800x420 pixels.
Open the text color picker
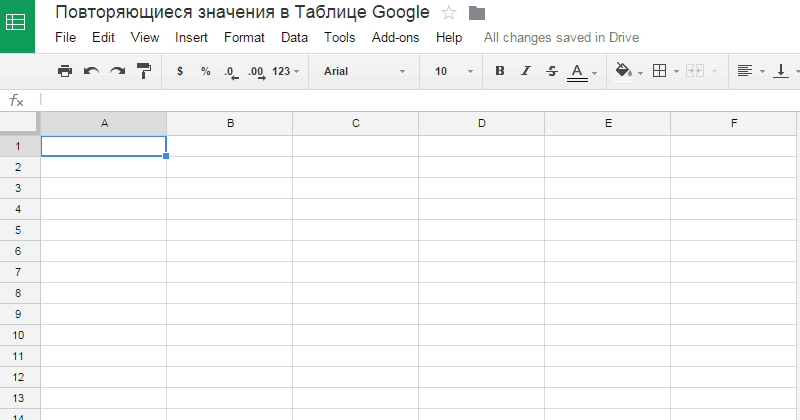(x=578, y=72)
